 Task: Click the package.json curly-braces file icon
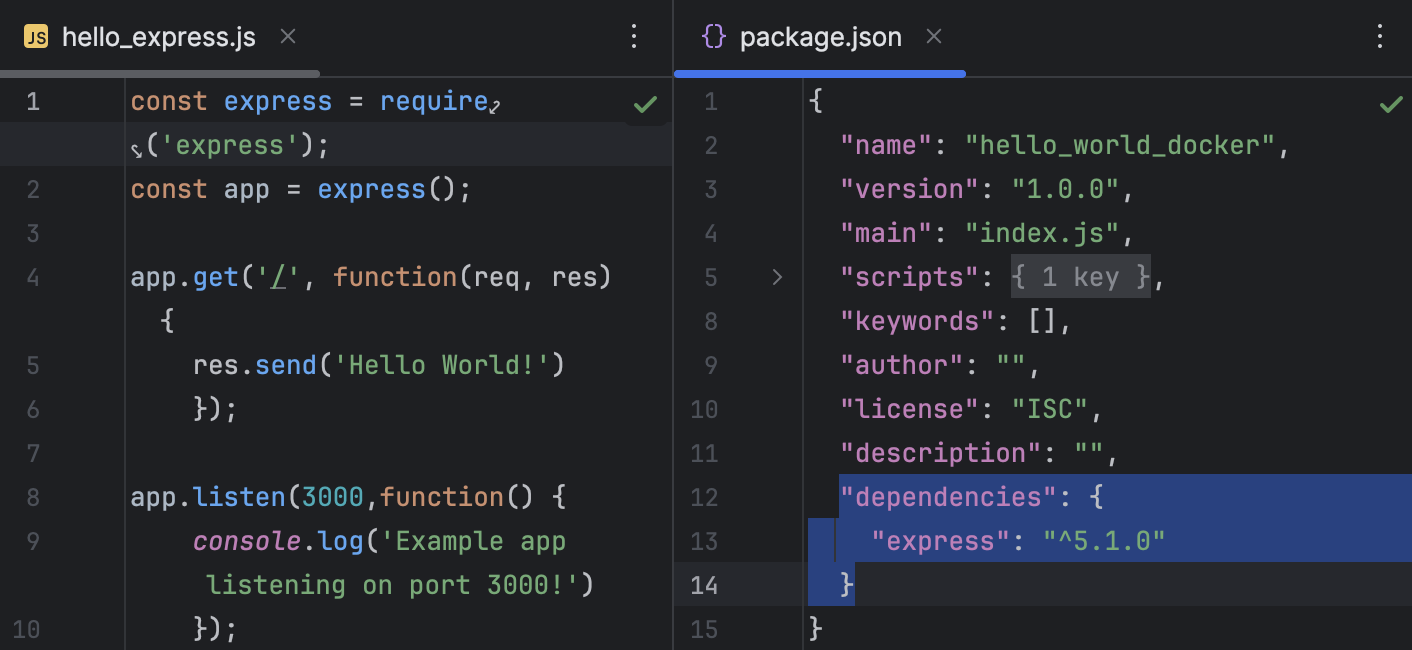pyautogui.click(x=712, y=36)
